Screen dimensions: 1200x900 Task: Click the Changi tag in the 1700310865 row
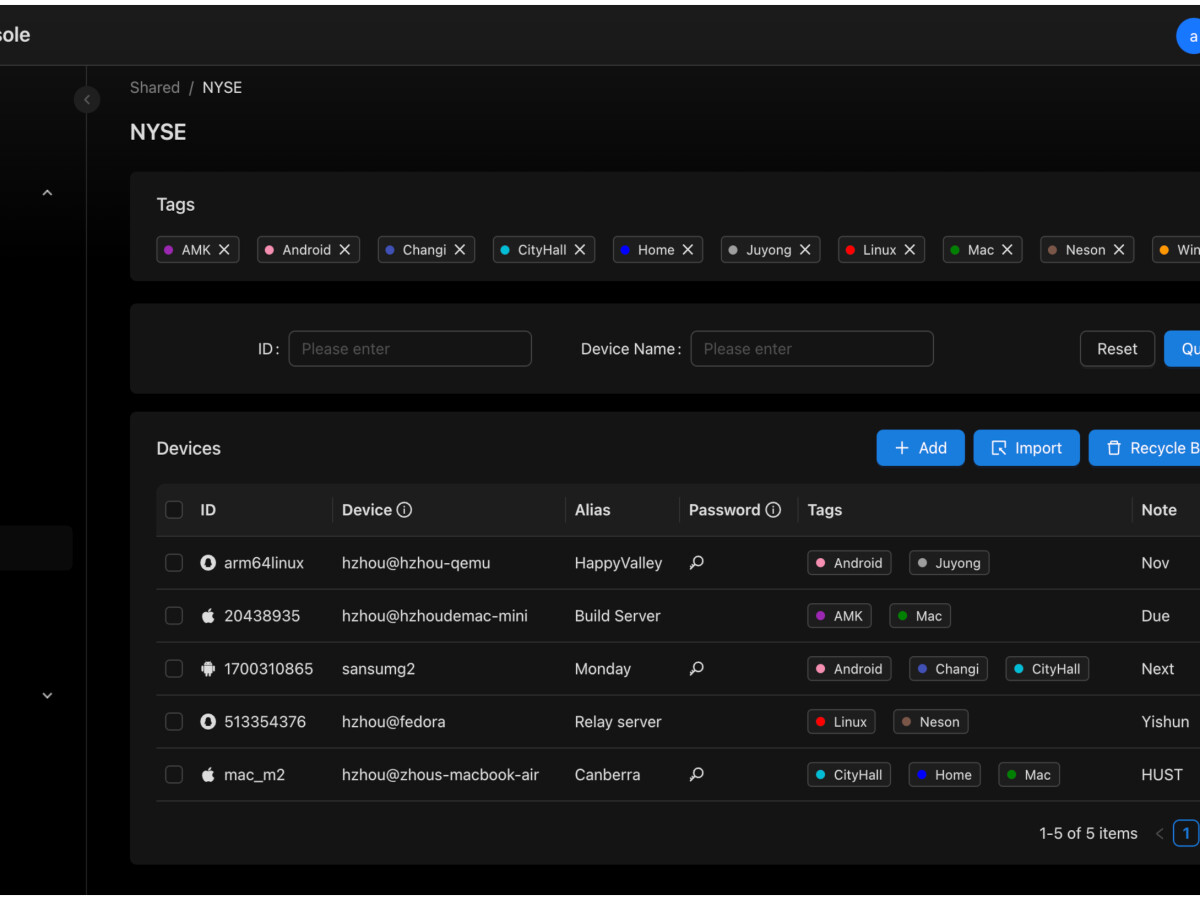point(948,669)
